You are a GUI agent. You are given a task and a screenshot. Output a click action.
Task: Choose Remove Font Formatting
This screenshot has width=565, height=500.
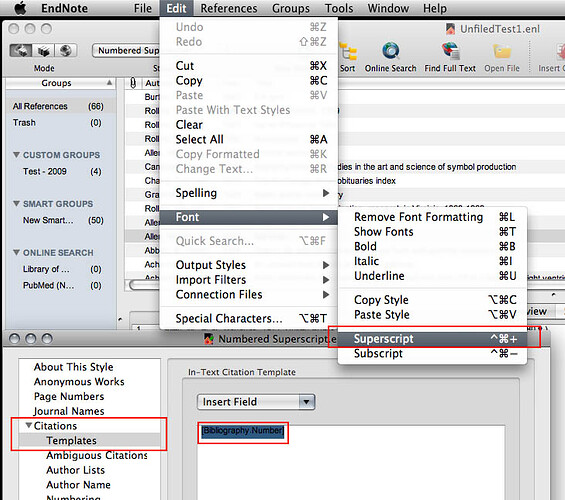pyautogui.click(x=432, y=217)
